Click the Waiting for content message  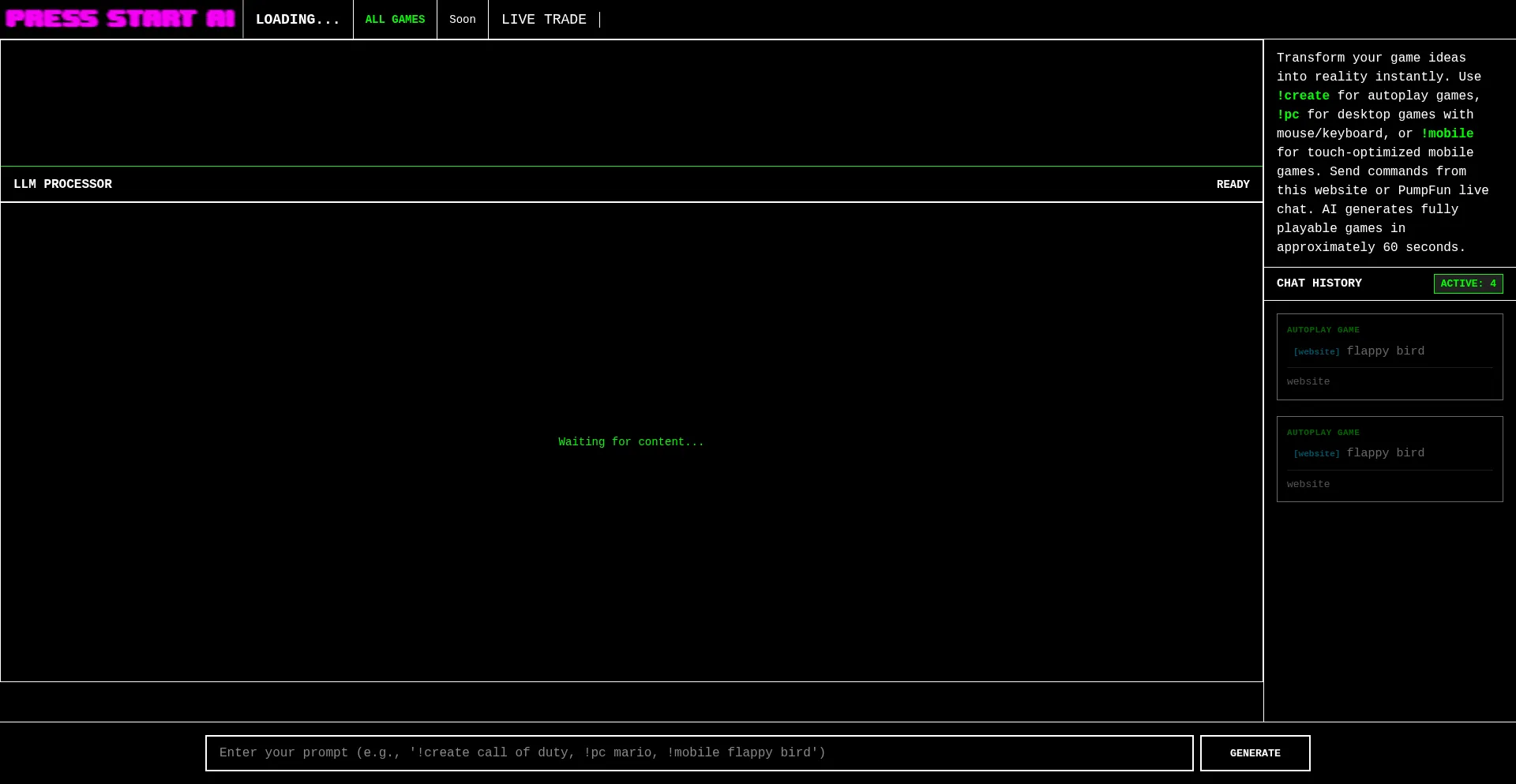(x=631, y=442)
